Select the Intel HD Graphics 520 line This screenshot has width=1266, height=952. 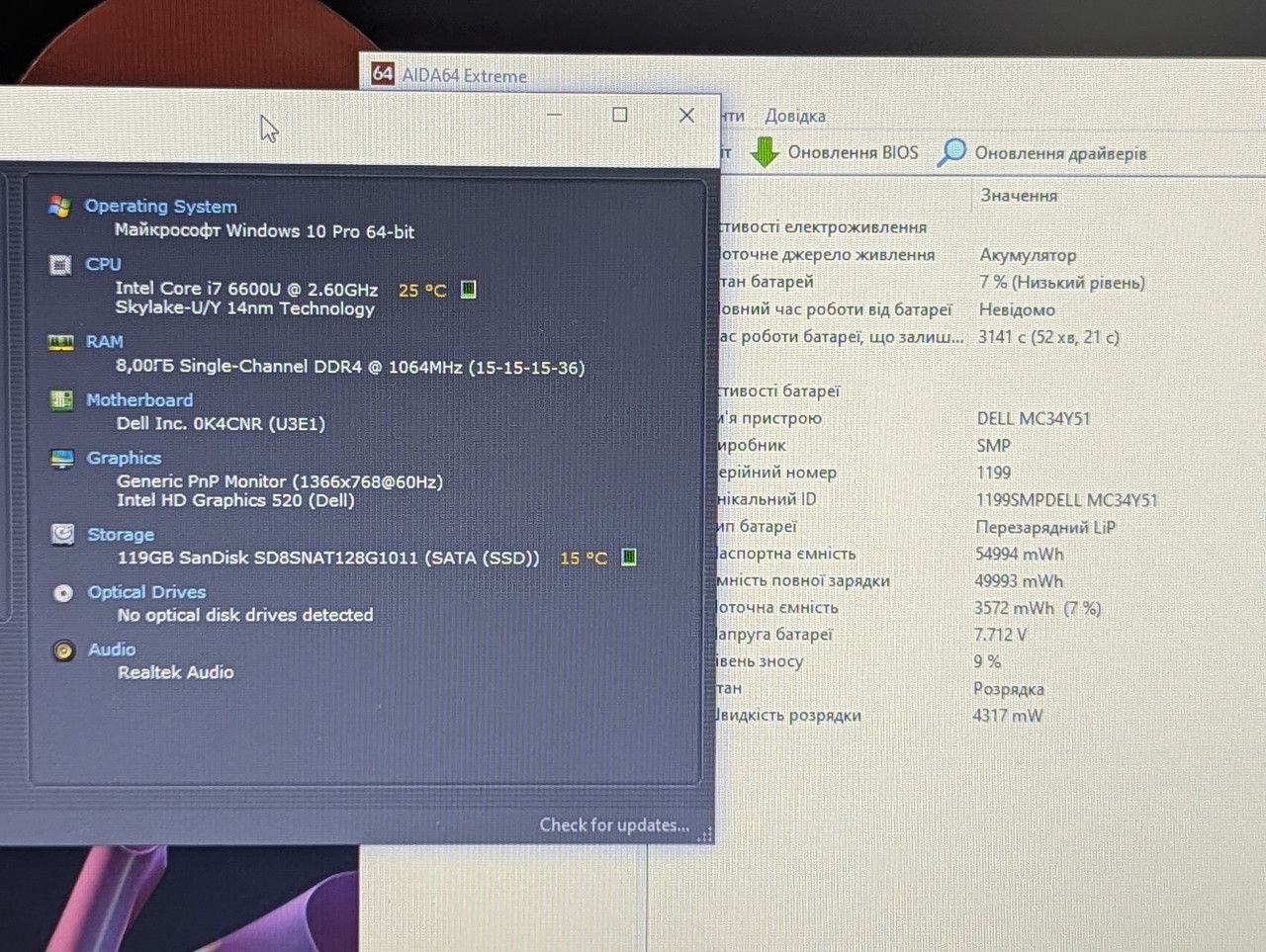tap(235, 500)
